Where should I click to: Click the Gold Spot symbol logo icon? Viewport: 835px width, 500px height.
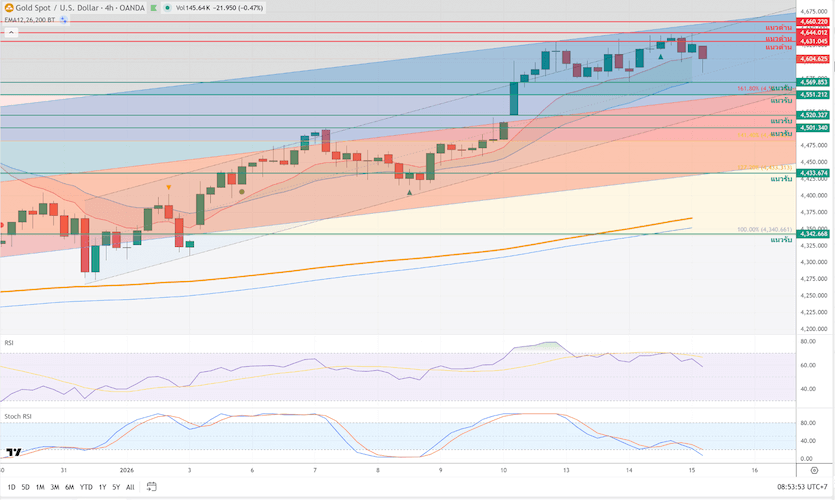point(8,7)
